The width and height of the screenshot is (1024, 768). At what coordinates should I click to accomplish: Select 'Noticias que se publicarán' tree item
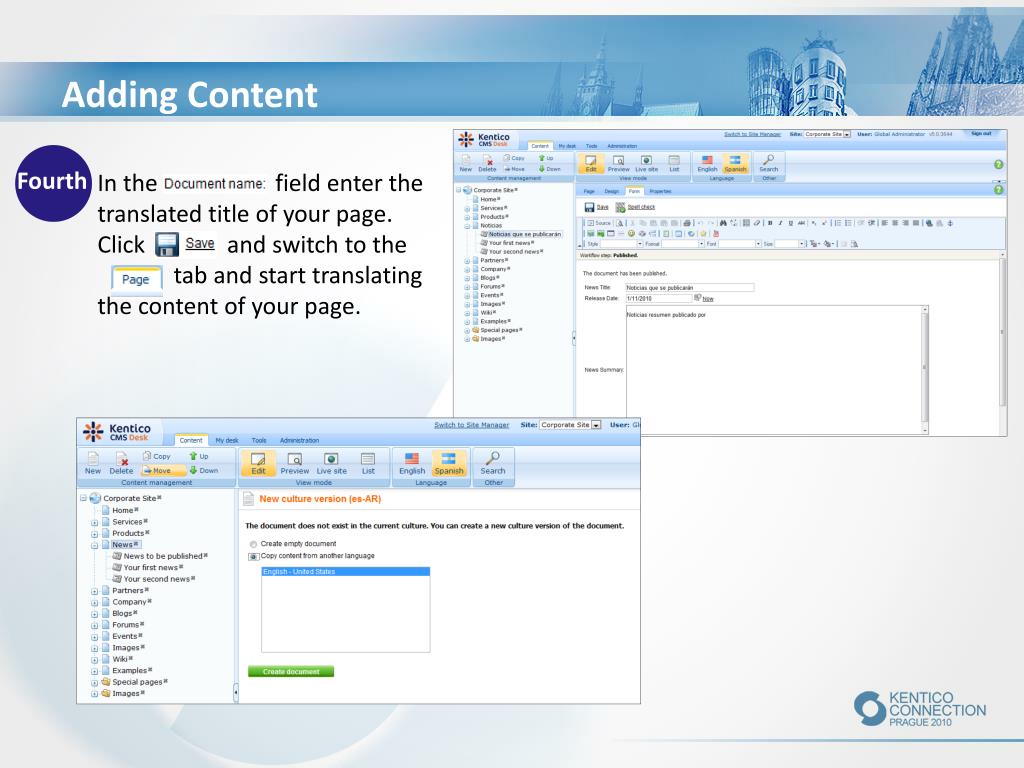point(524,234)
